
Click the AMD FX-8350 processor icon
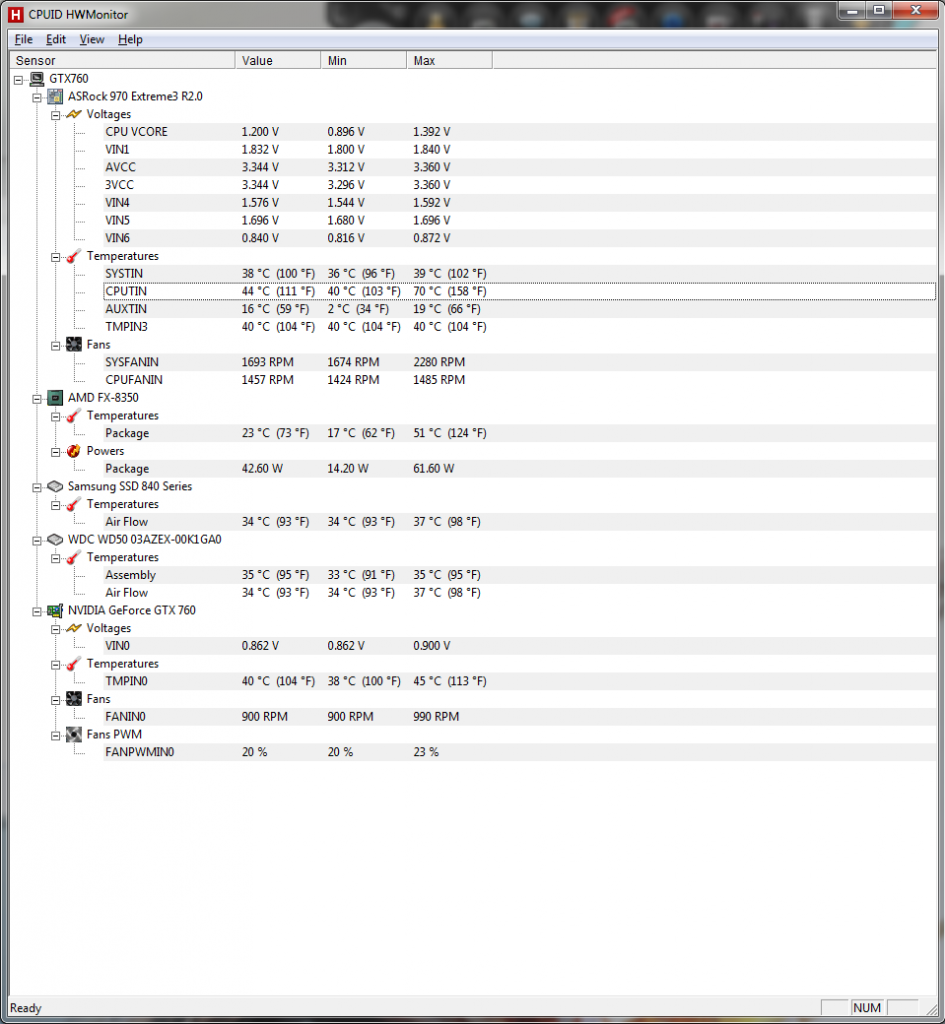(56, 398)
